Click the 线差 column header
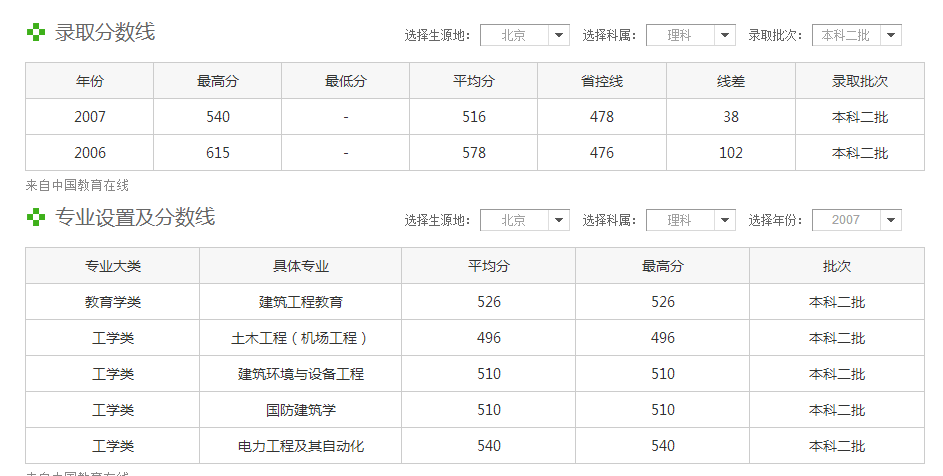The height and width of the screenshot is (476, 943). point(730,81)
